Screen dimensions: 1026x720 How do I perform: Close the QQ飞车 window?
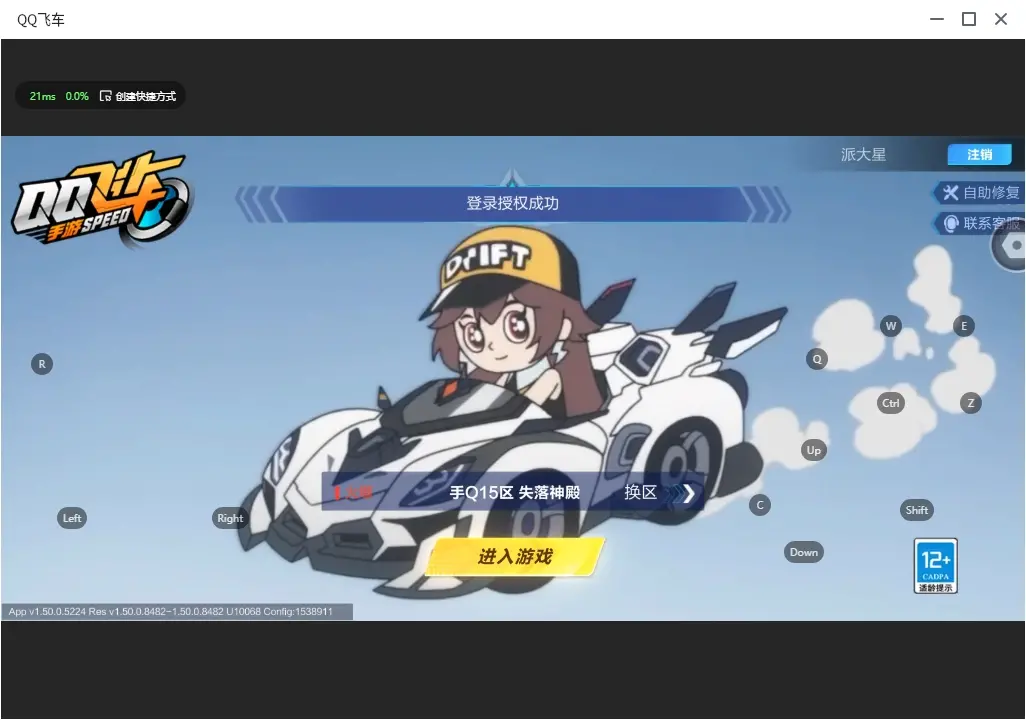(x=1001, y=20)
